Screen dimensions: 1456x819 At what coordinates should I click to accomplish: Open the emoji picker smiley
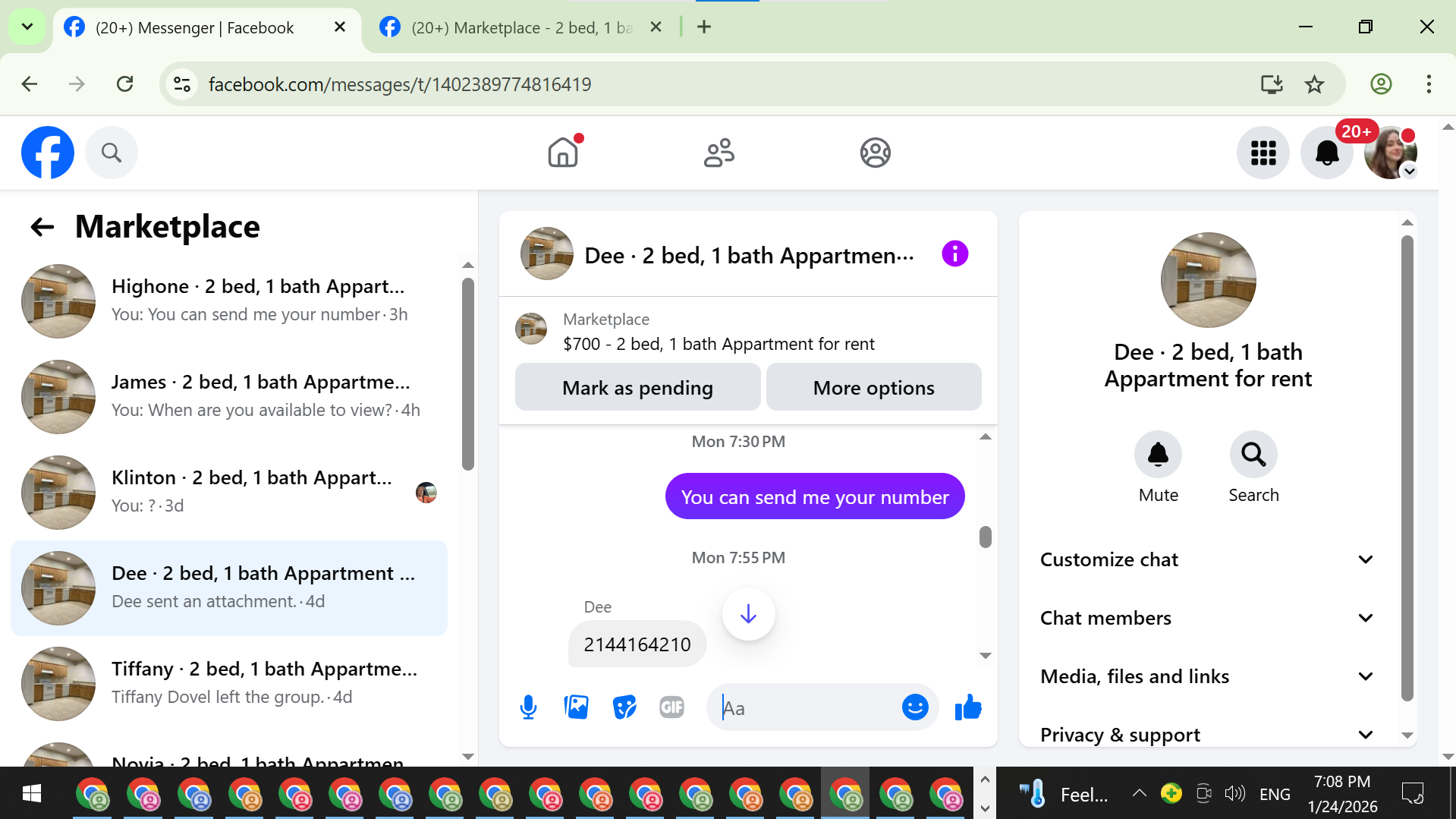pyautogui.click(x=915, y=707)
